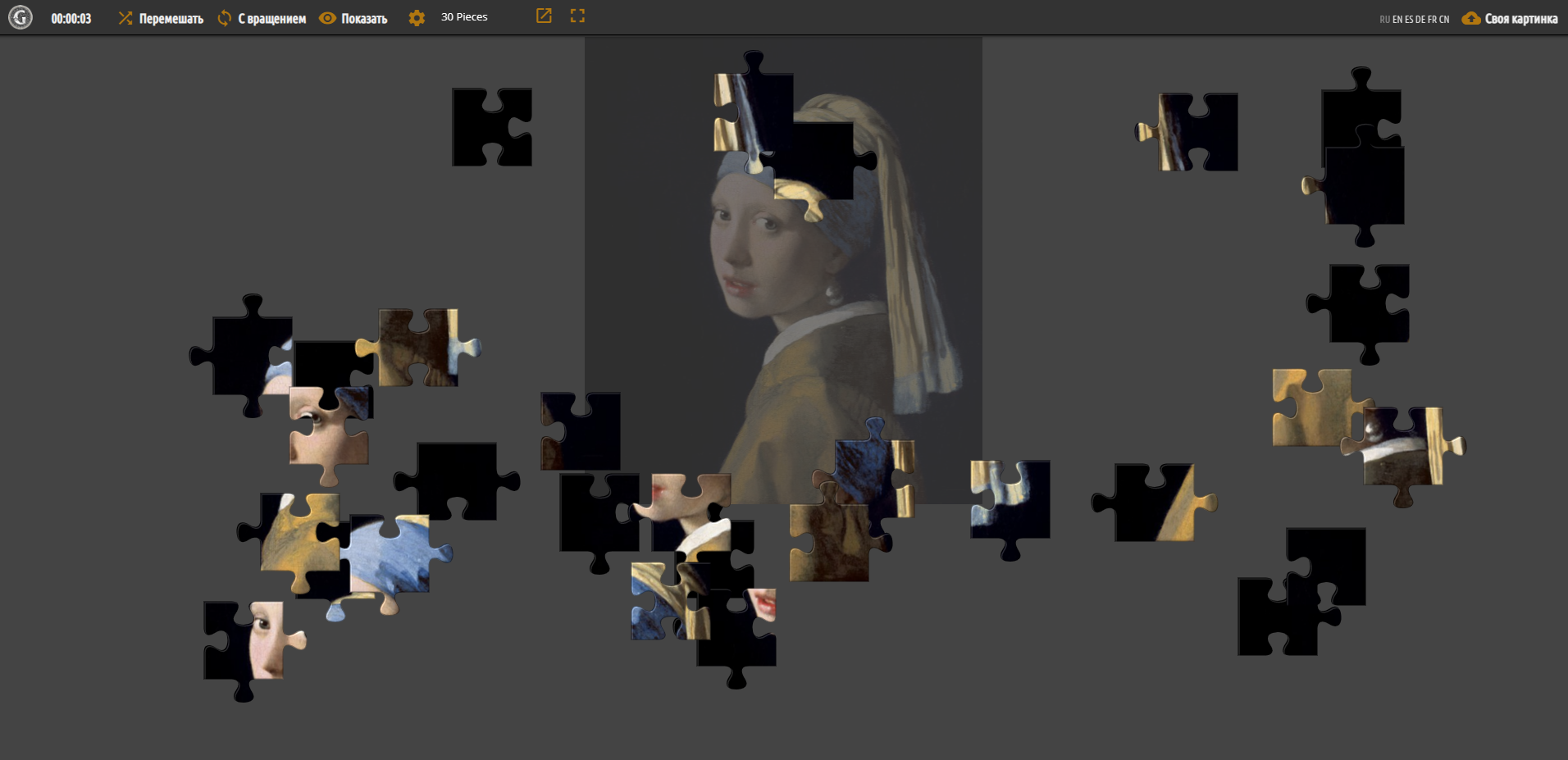The image size is (1568, 760).
Task: Click the 00:00:03 timer display
Action: coord(71,18)
